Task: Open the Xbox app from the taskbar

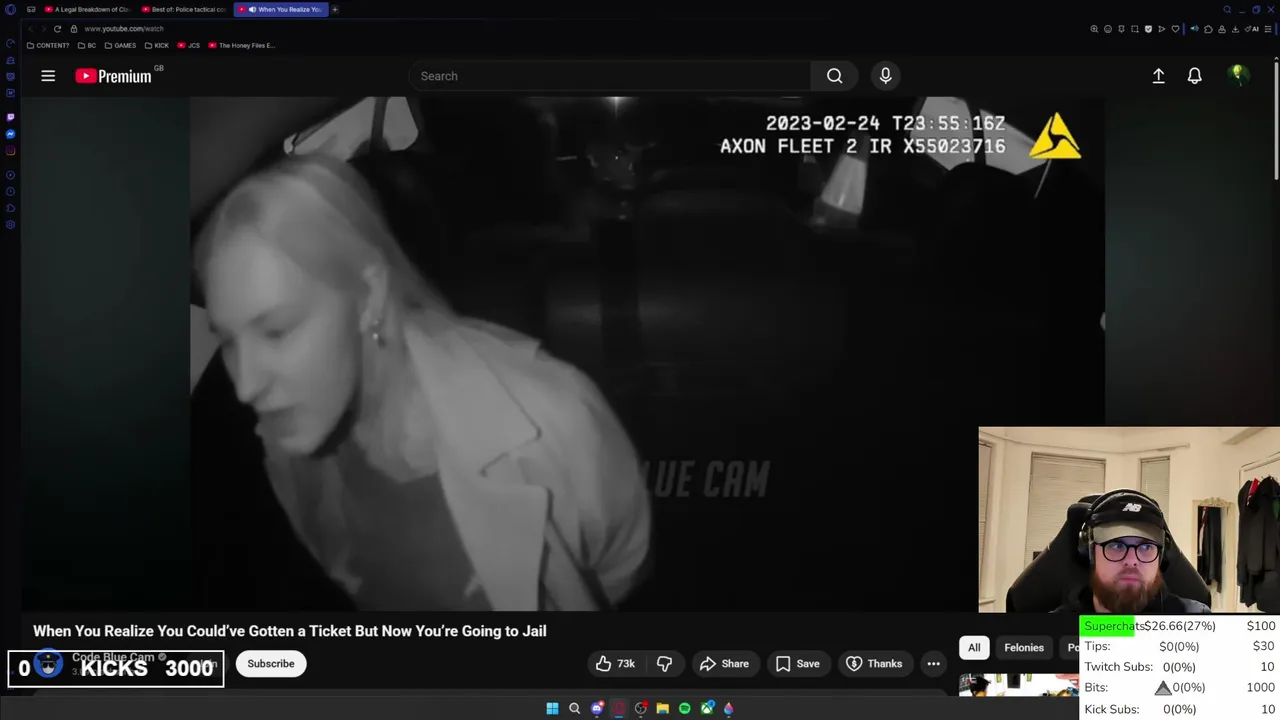Action: click(707, 708)
